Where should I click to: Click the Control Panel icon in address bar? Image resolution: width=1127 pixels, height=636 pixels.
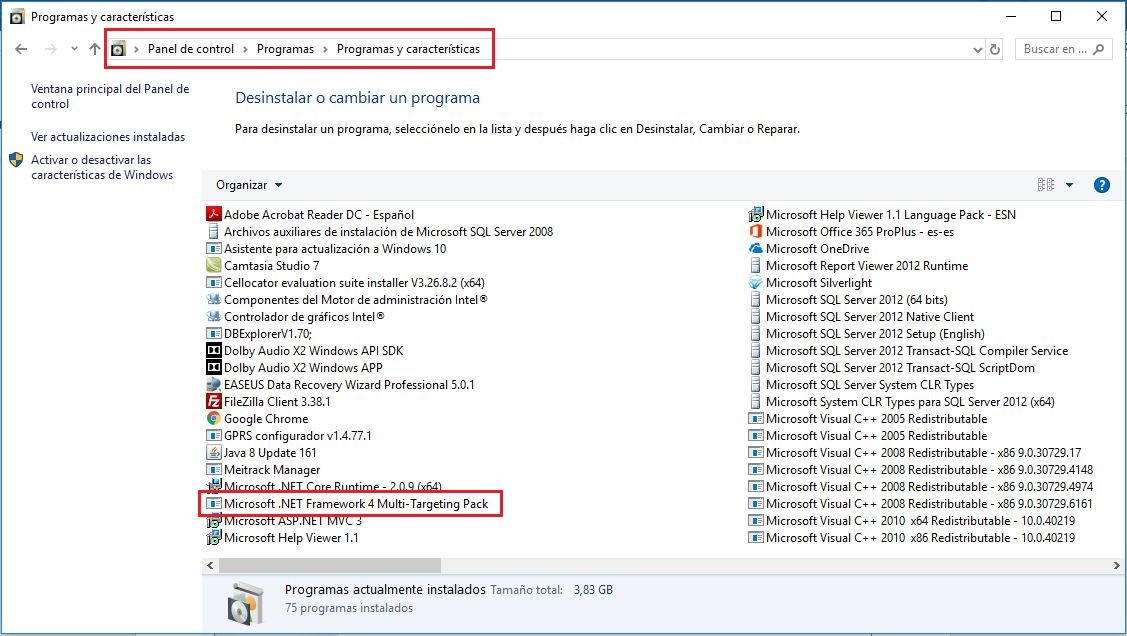119,49
